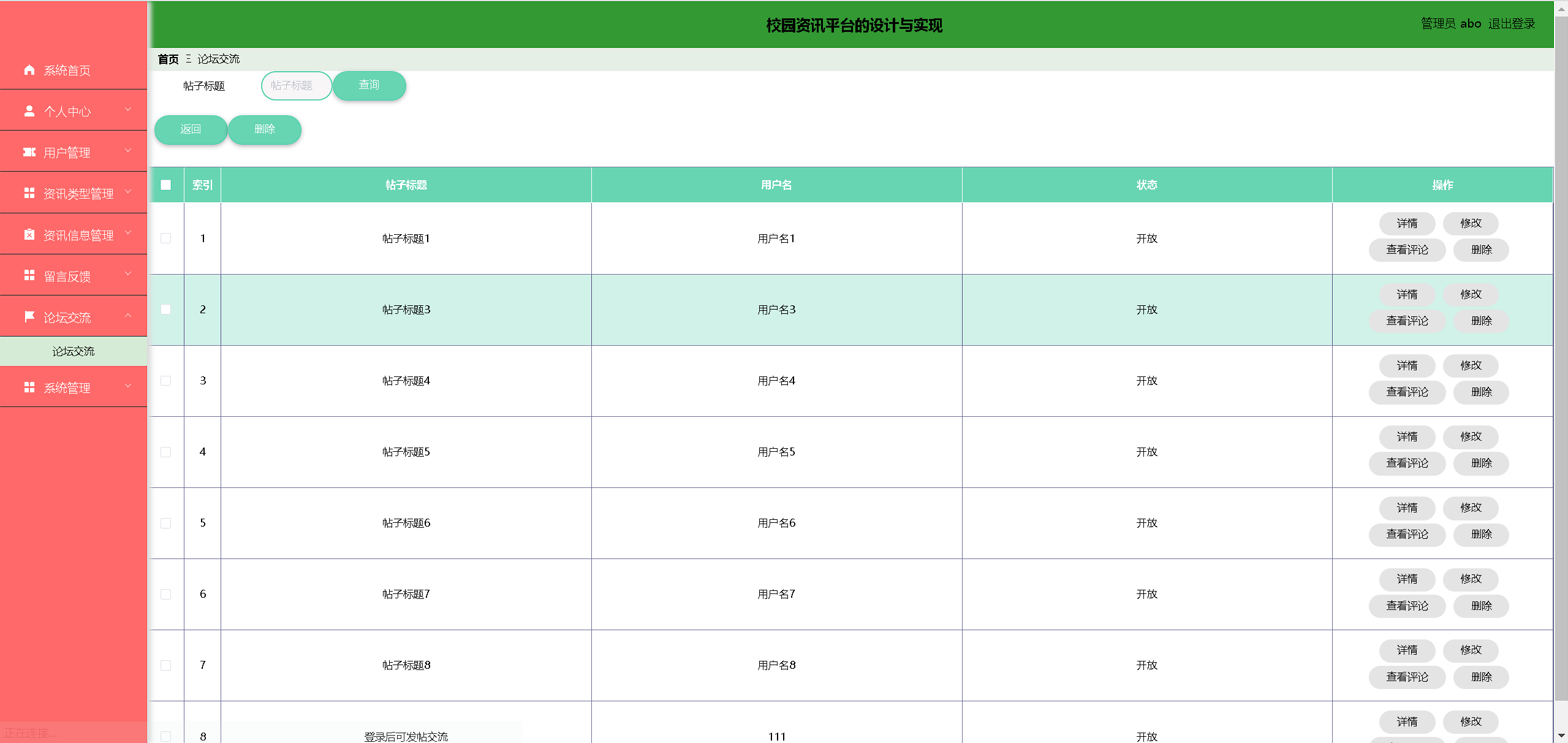Focus the 帖子标题 search input field
Viewport: 1568px width, 743px height.
pos(297,85)
